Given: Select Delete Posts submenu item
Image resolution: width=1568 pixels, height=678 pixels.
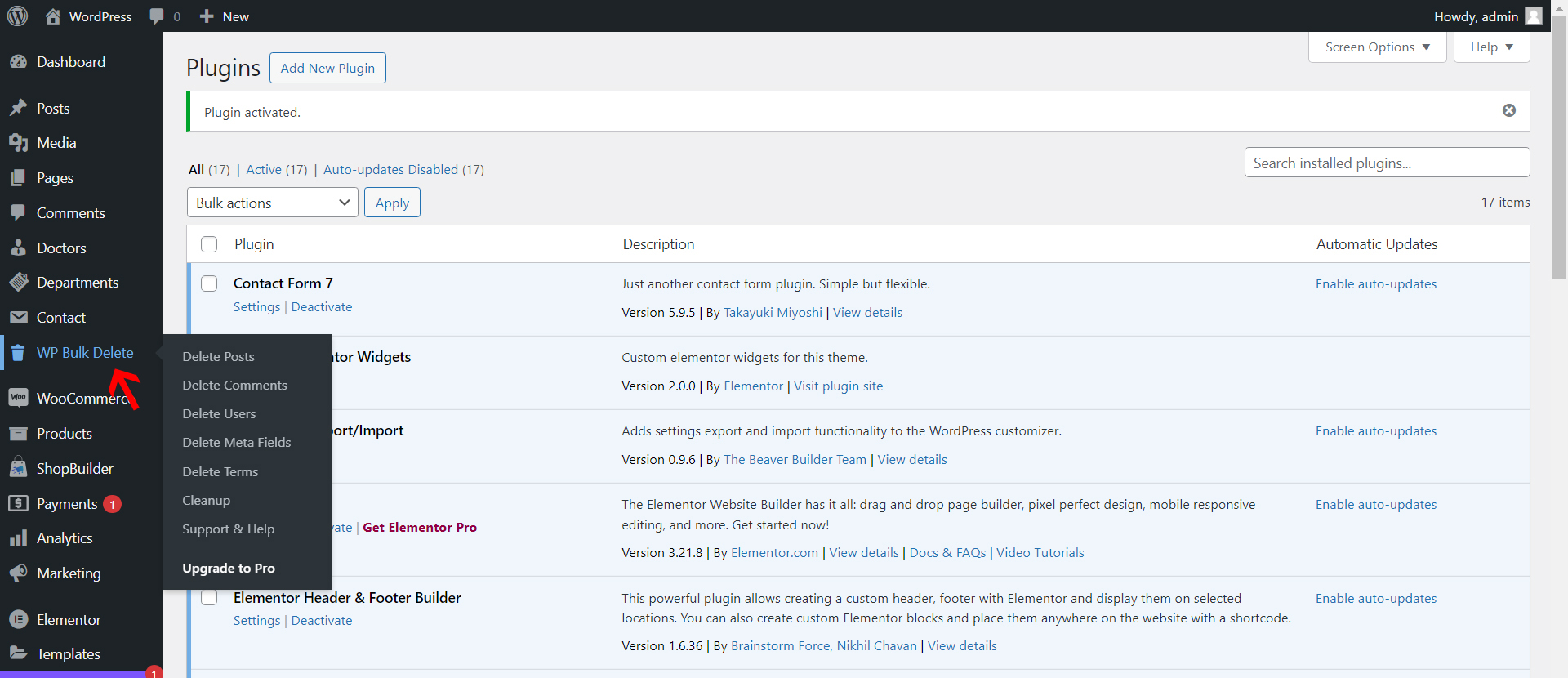Looking at the screenshot, I should (219, 357).
